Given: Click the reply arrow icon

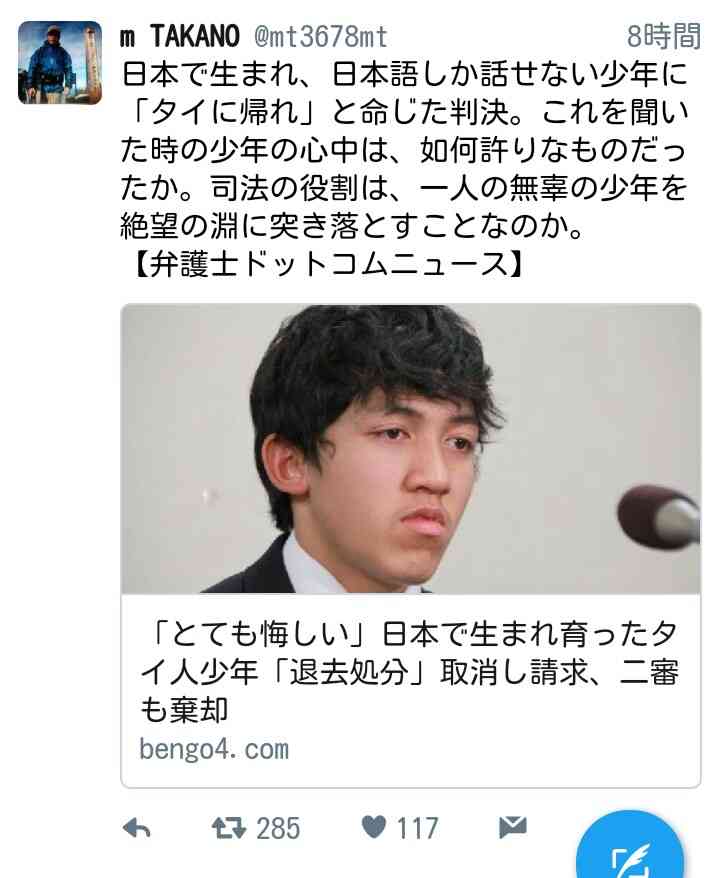Looking at the screenshot, I should [136, 828].
